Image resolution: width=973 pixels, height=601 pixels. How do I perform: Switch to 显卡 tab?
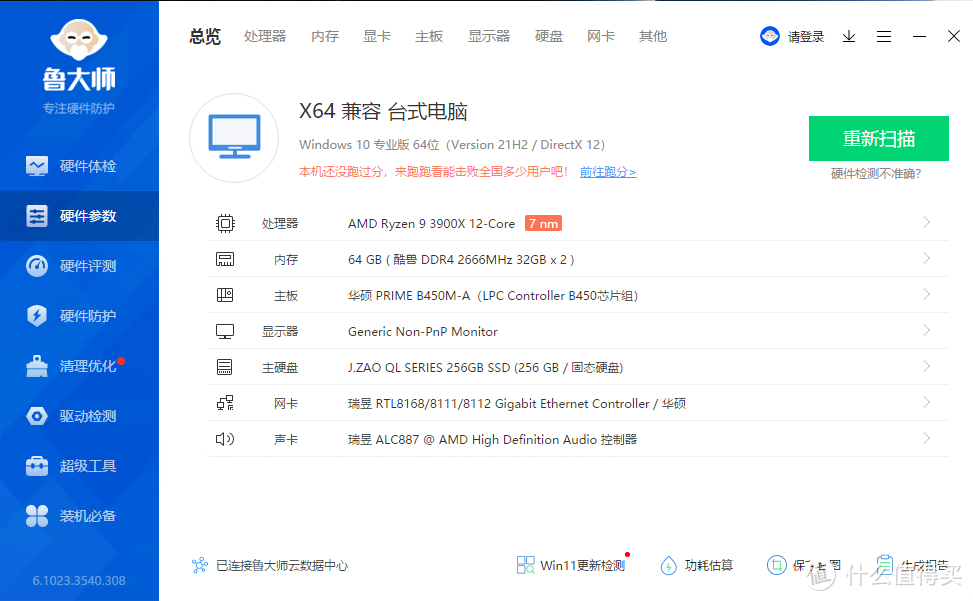(x=377, y=37)
